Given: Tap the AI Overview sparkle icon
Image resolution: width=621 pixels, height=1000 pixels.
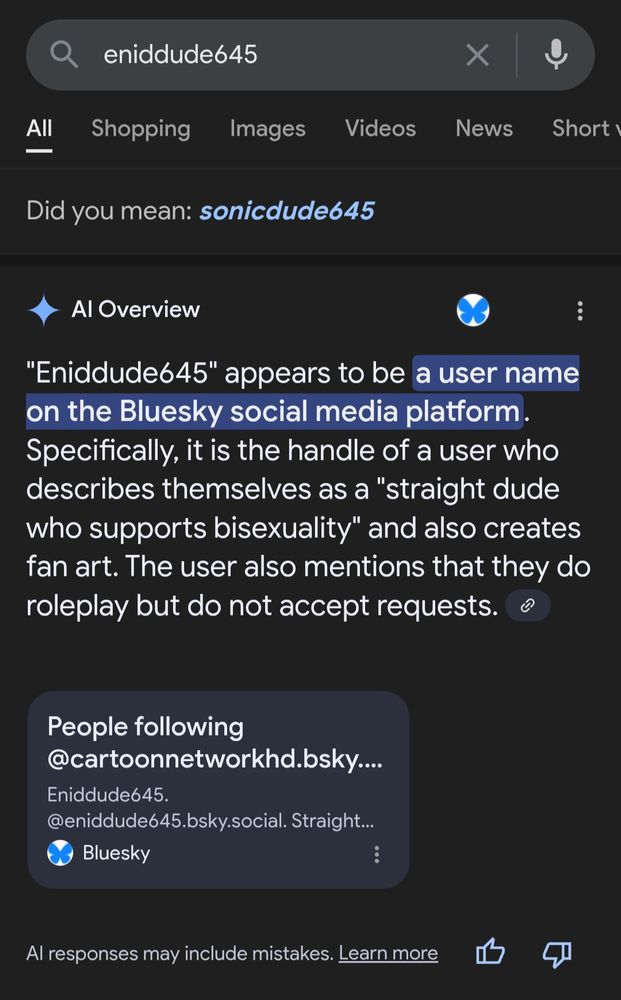Looking at the screenshot, I should (x=43, y=310).
